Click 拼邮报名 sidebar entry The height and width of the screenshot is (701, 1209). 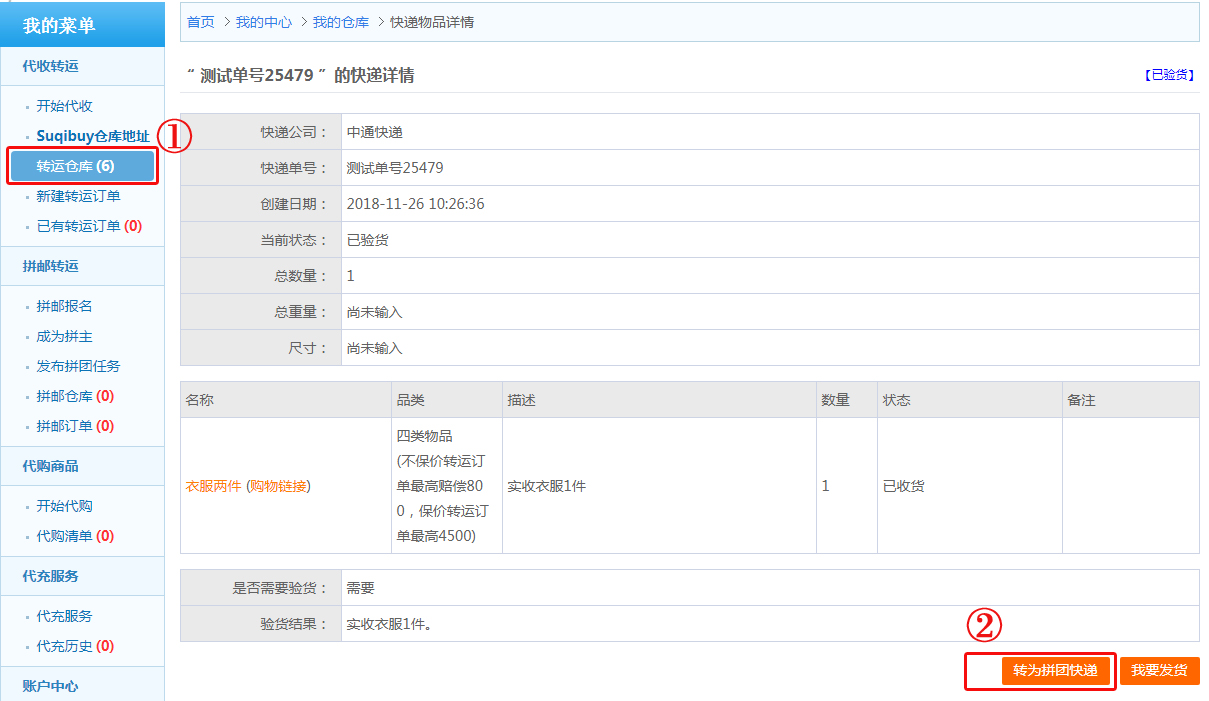[x=64, y=306]
